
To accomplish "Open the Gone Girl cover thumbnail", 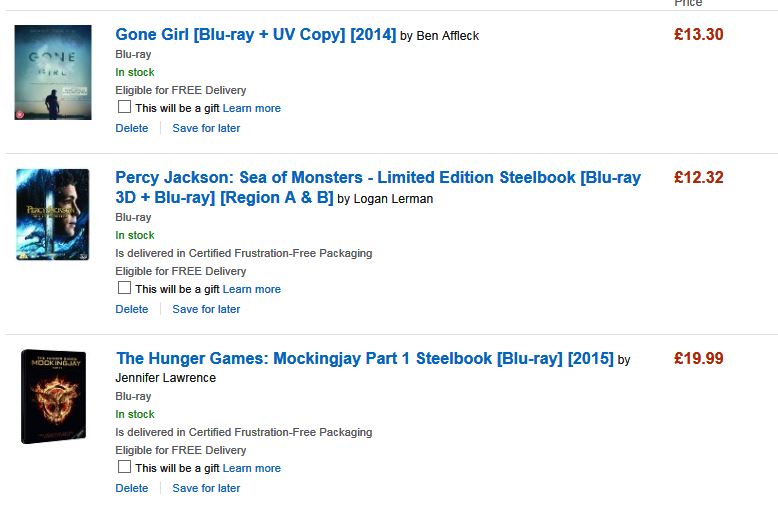I will (x=53, y=73).
